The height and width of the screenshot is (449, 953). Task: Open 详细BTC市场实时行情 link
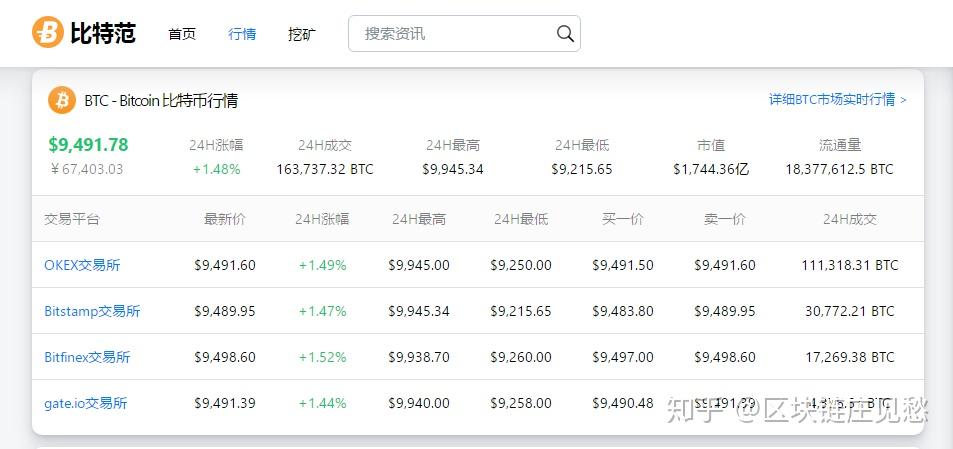838,100
